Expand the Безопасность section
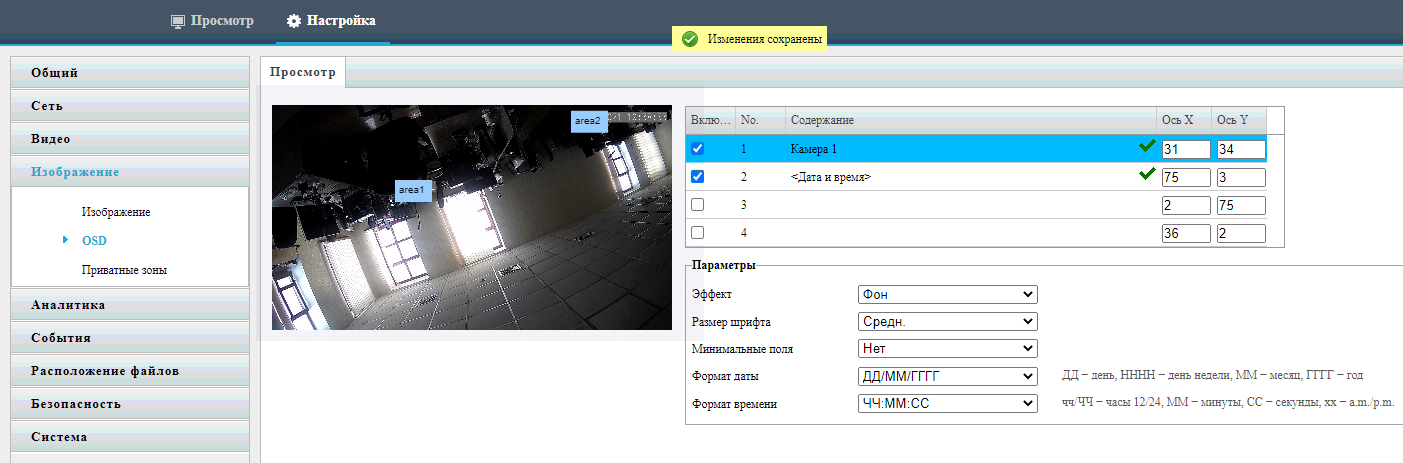Screen dimensions: 1403x463 130,403
